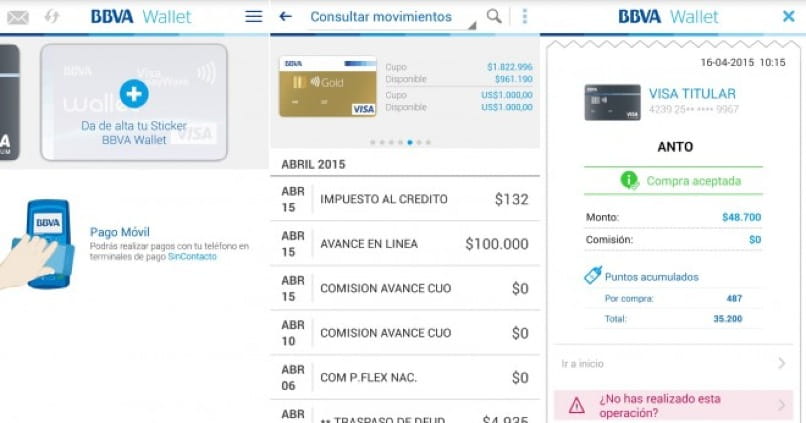Select the ABRIL 2015 section header
The width and height of the screenshot is (806, 423).
pyautogui.click(x=313, y=164)
